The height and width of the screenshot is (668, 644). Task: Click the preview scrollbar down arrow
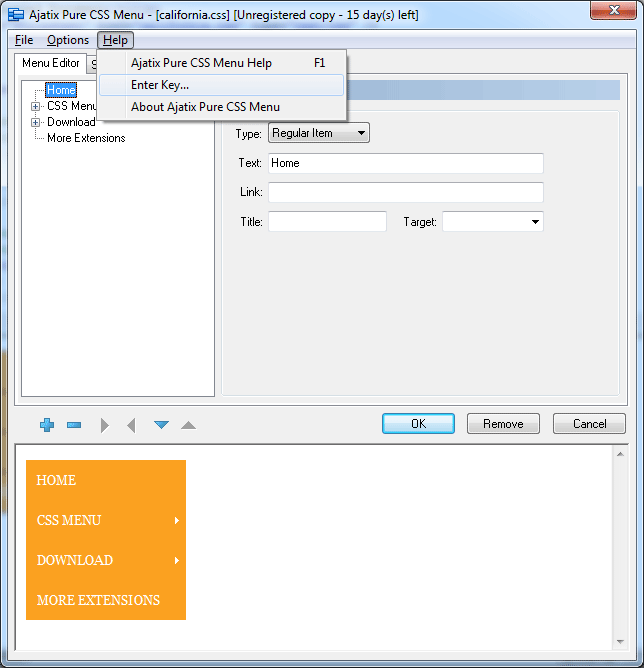tap(621, 642)
